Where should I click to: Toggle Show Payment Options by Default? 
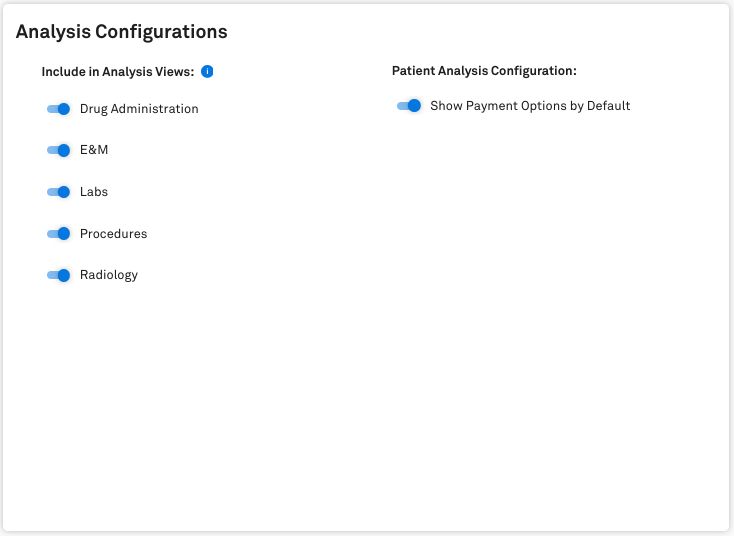click(409, 106)
